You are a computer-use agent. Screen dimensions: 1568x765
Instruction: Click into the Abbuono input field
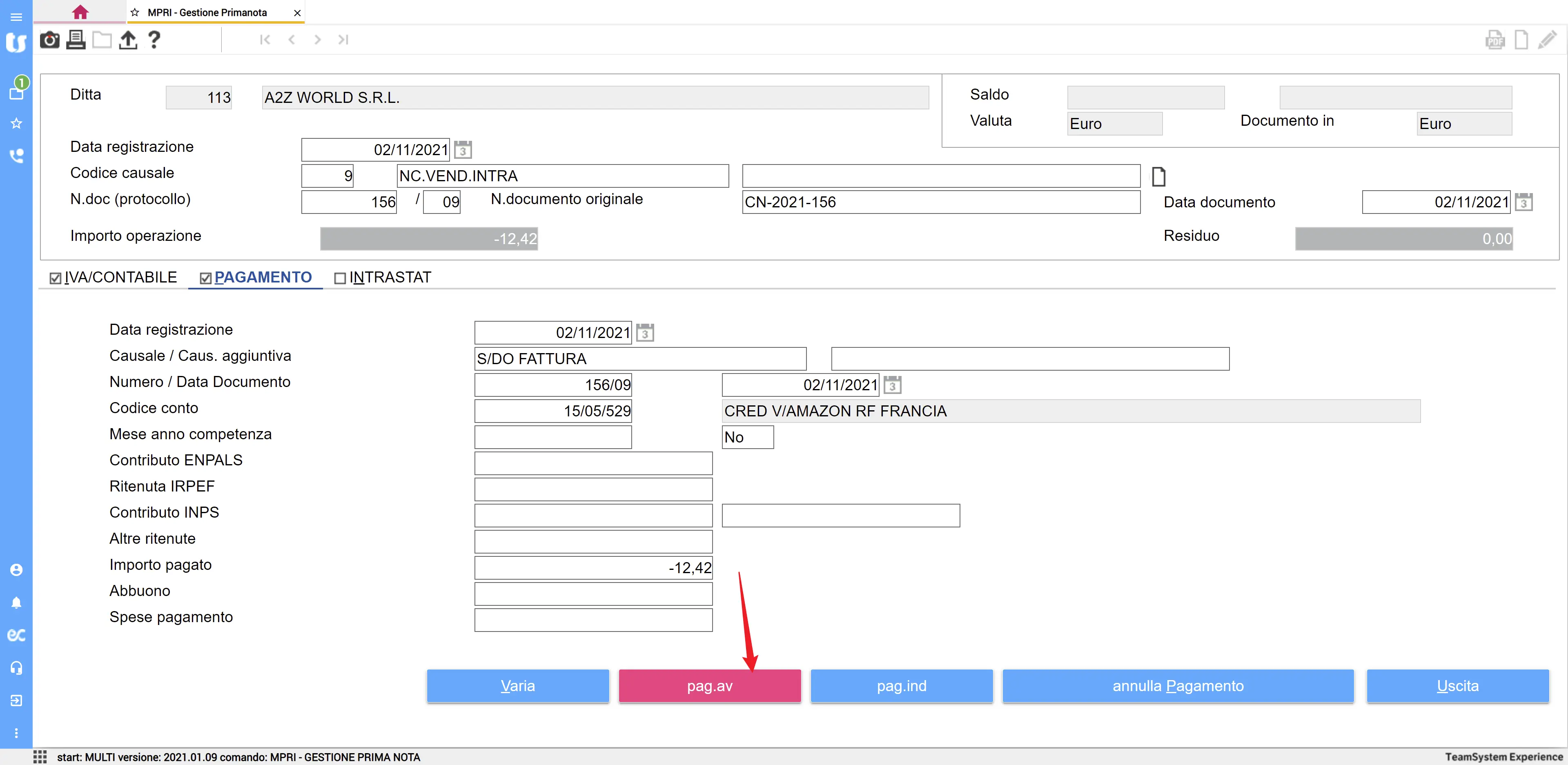593,594
